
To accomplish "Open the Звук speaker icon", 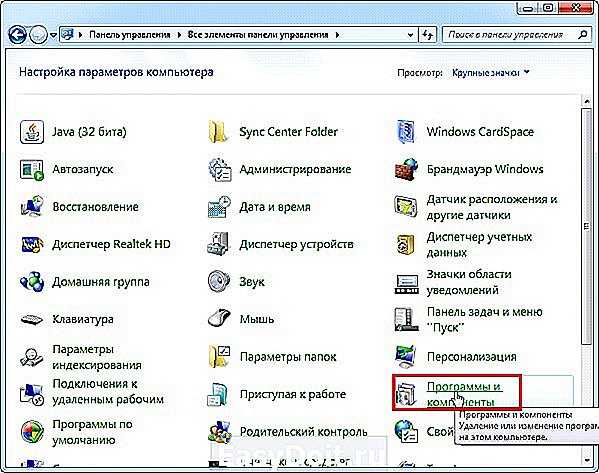I will (x=219, y=281).
